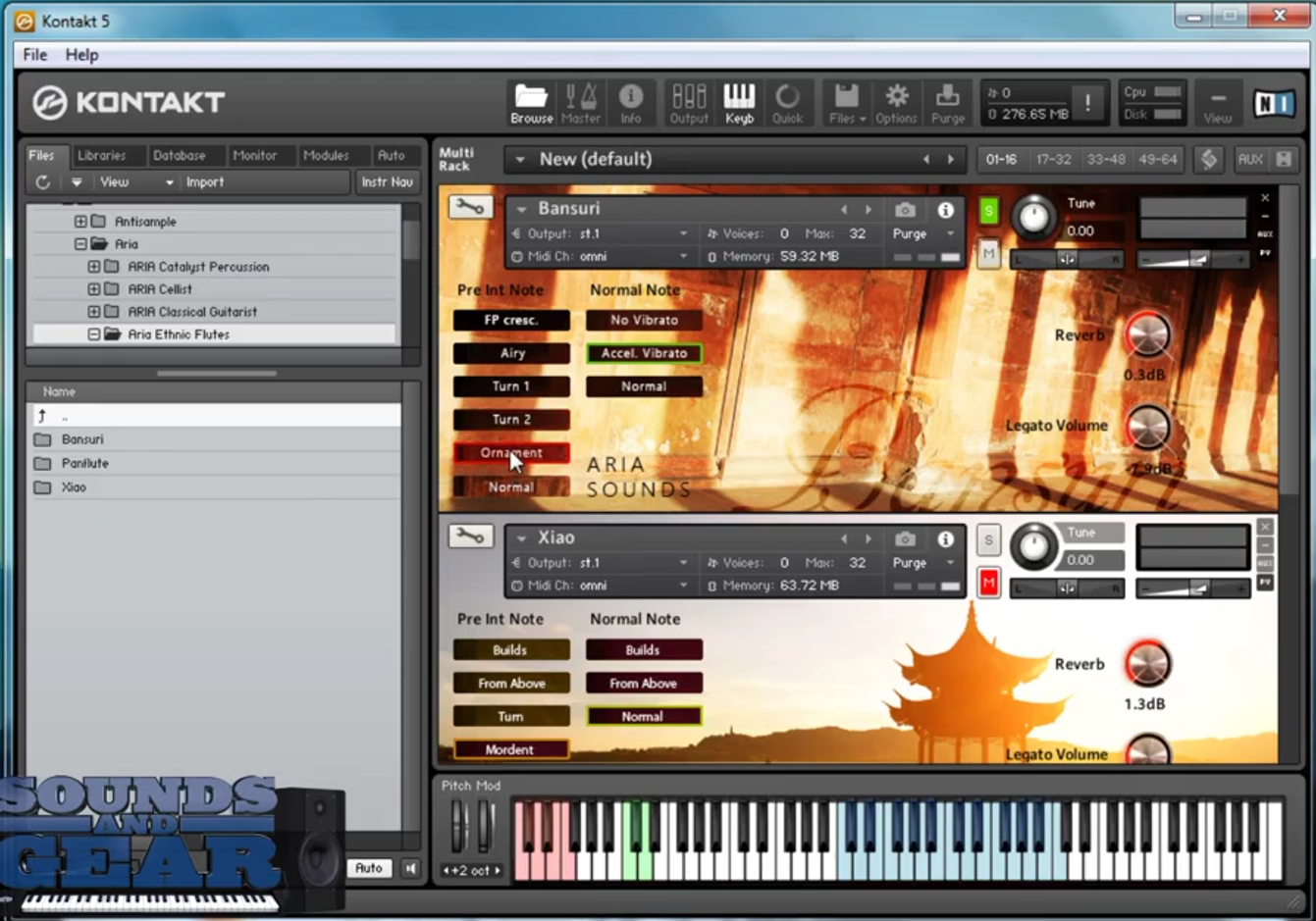Select the No Vibrato option

click(x=644, y=320)
